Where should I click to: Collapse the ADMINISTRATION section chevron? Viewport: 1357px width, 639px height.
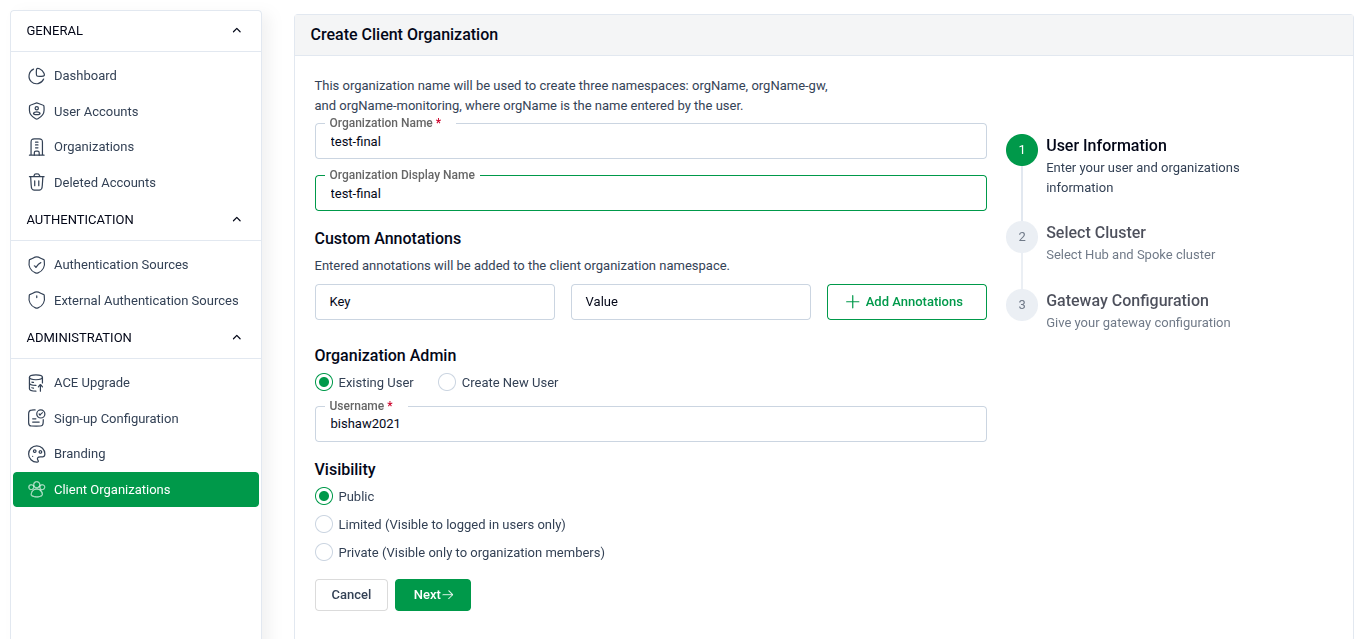(x=237, y=338)
